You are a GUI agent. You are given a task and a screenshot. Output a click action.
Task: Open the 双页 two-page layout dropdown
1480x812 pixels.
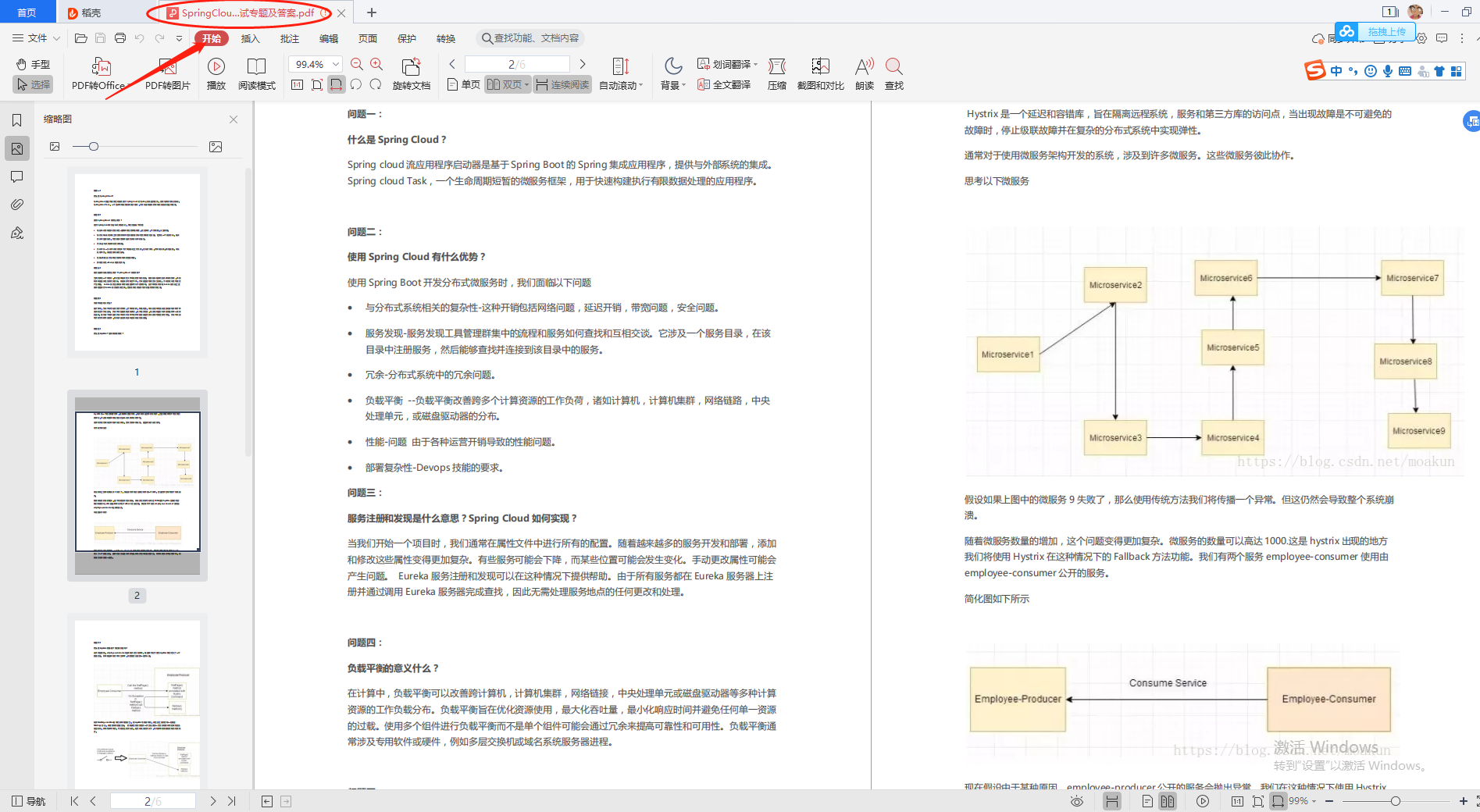click(508, 84)
